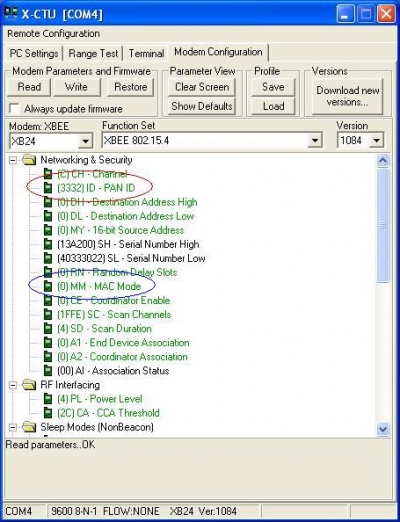Open the Function Set dropdown
Screen dimensions: 400x522
coord(315,141)
